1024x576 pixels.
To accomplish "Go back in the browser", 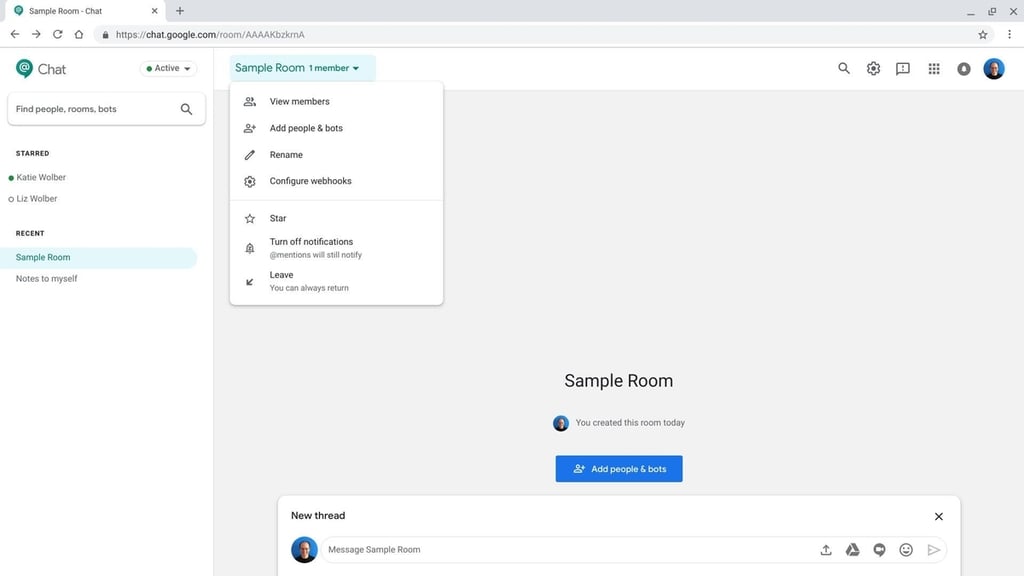I will point(14,35).
